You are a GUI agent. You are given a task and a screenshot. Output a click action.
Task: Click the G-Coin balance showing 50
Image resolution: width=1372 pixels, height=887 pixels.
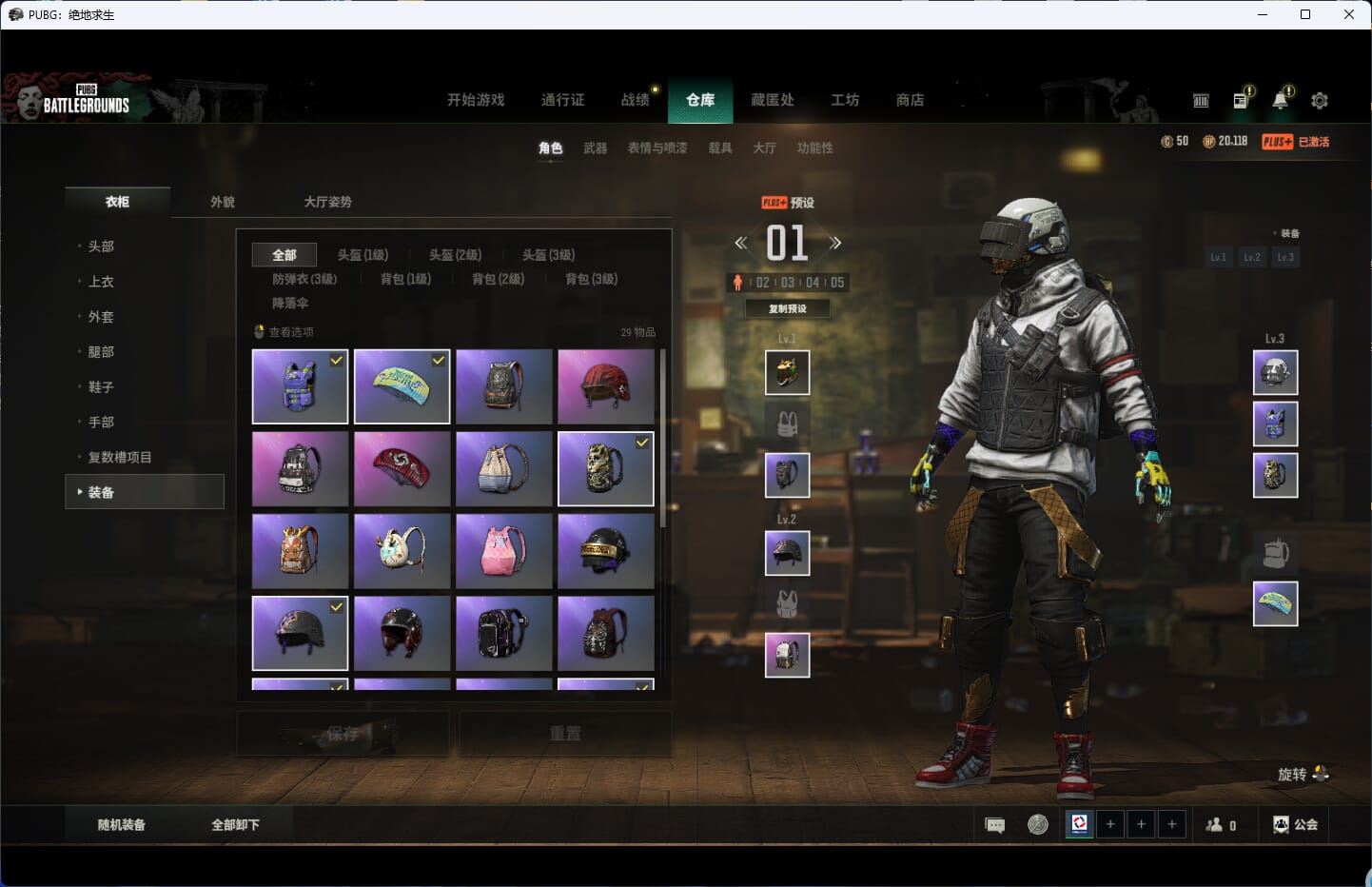pos(1175,141)
